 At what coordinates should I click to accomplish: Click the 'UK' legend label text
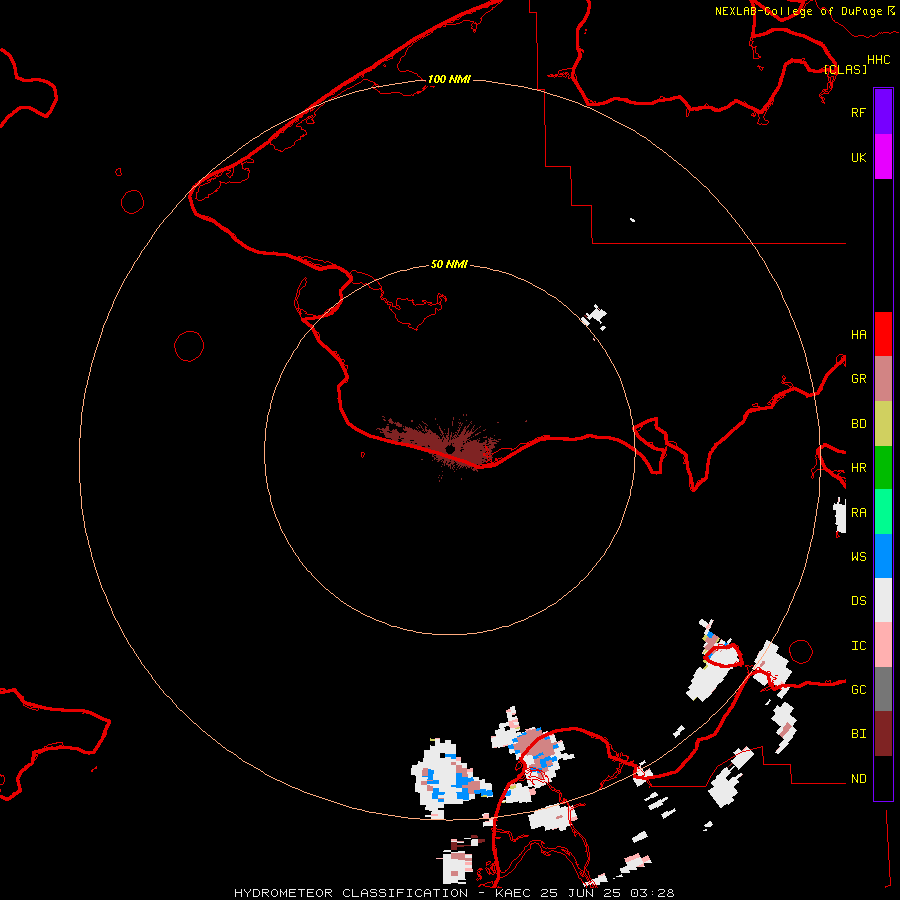858,157
